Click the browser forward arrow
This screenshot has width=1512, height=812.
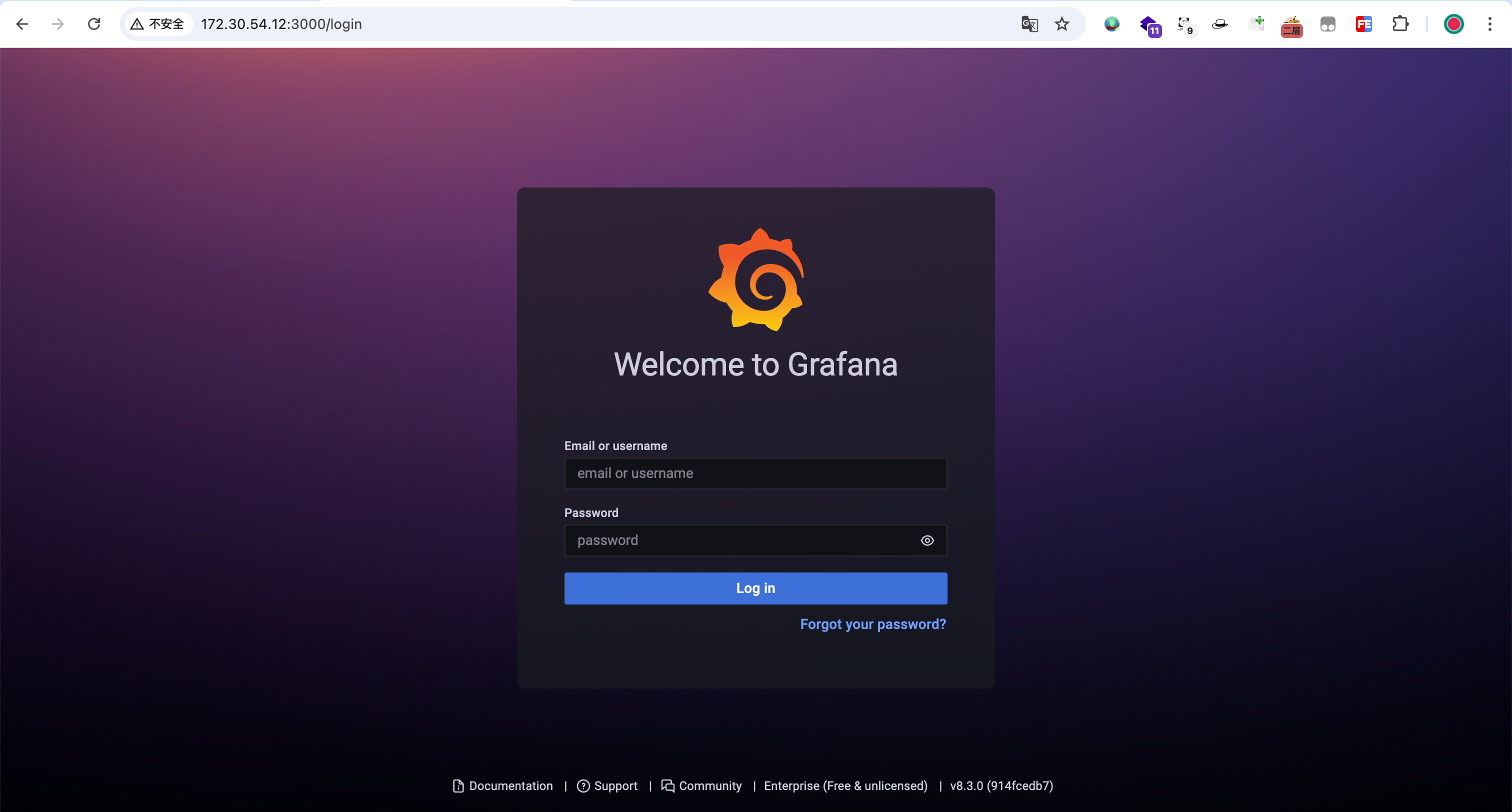[57, 24]
